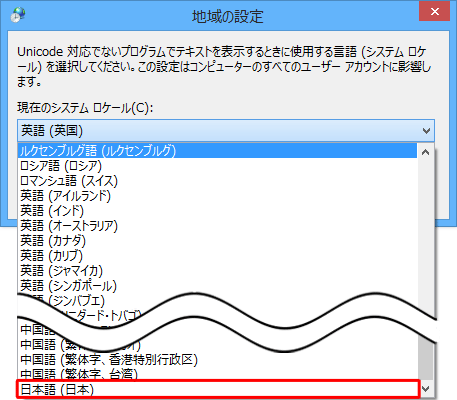Pick 英語 (ジャマイカ) locale
This screenshot has width=457, height=400.
click(217, 271)
